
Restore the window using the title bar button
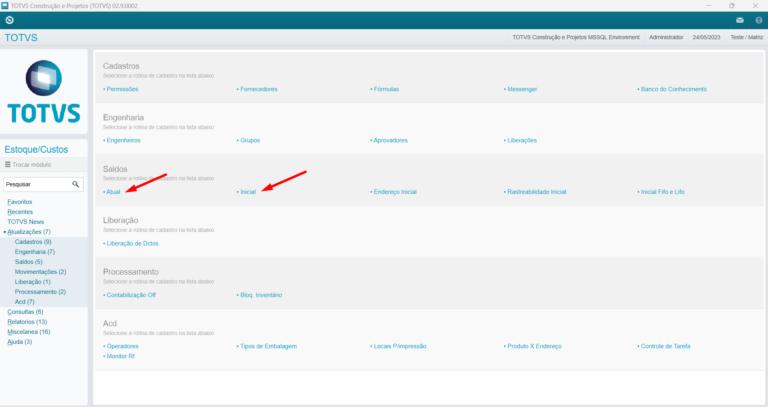pyautogui.click(x=731, y=5)
